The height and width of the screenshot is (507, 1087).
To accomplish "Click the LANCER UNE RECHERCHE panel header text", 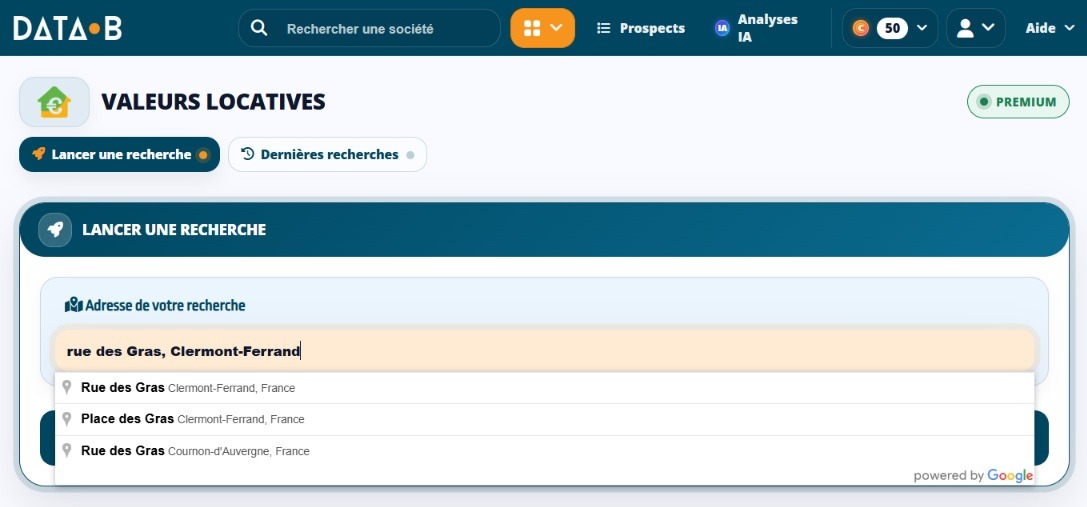I will [x=174, y=230].
